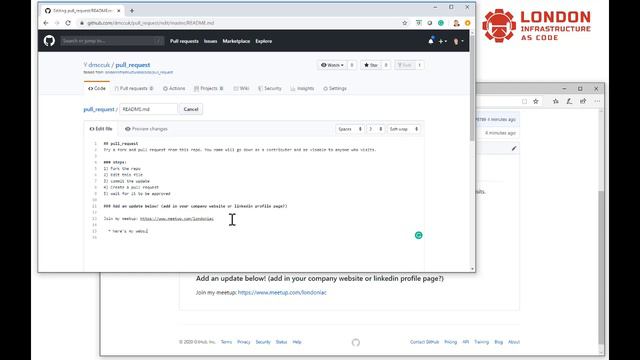This screenshot has width=640, height=360.
Task: Switch to the Projects tab
Action: [x=209, y=88]
